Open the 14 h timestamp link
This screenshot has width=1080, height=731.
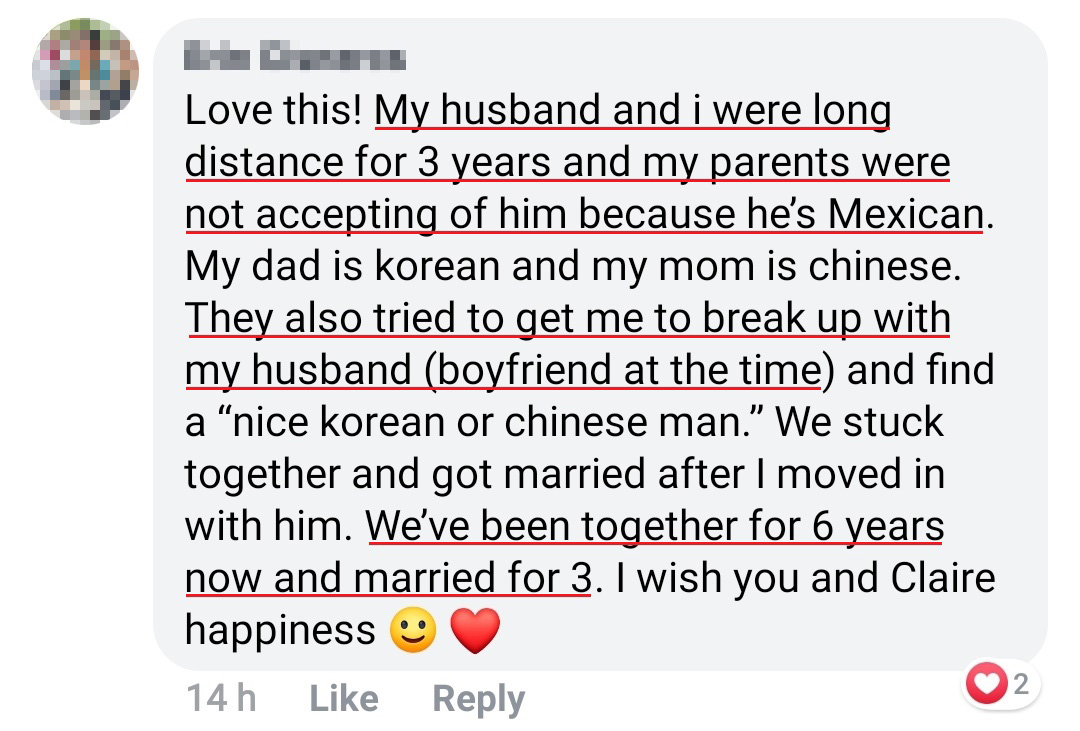pyautogui.click(x=221, y=698)
